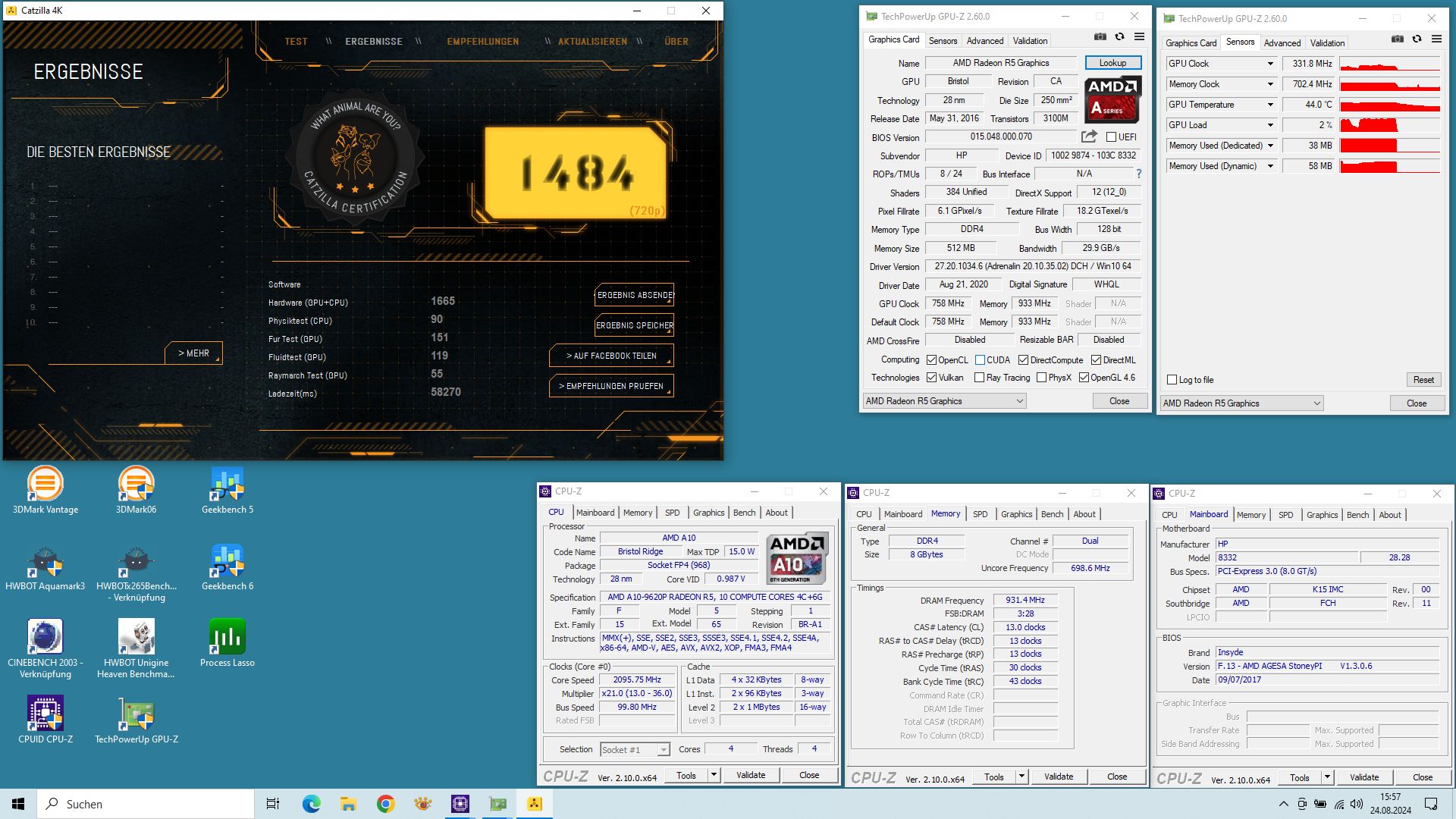Switch to Advanced tab in GPU-Z Graphics Card window

(x=984, y=41)
